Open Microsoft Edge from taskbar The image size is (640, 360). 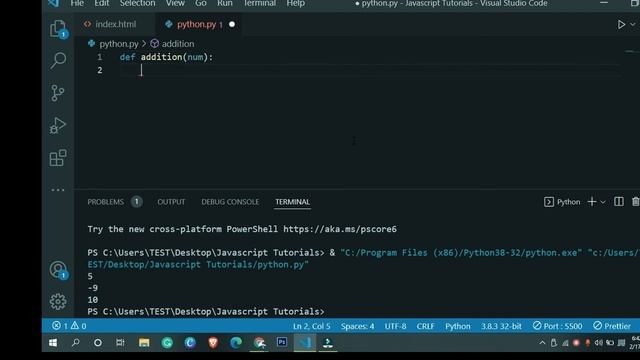tap(236, 343)
